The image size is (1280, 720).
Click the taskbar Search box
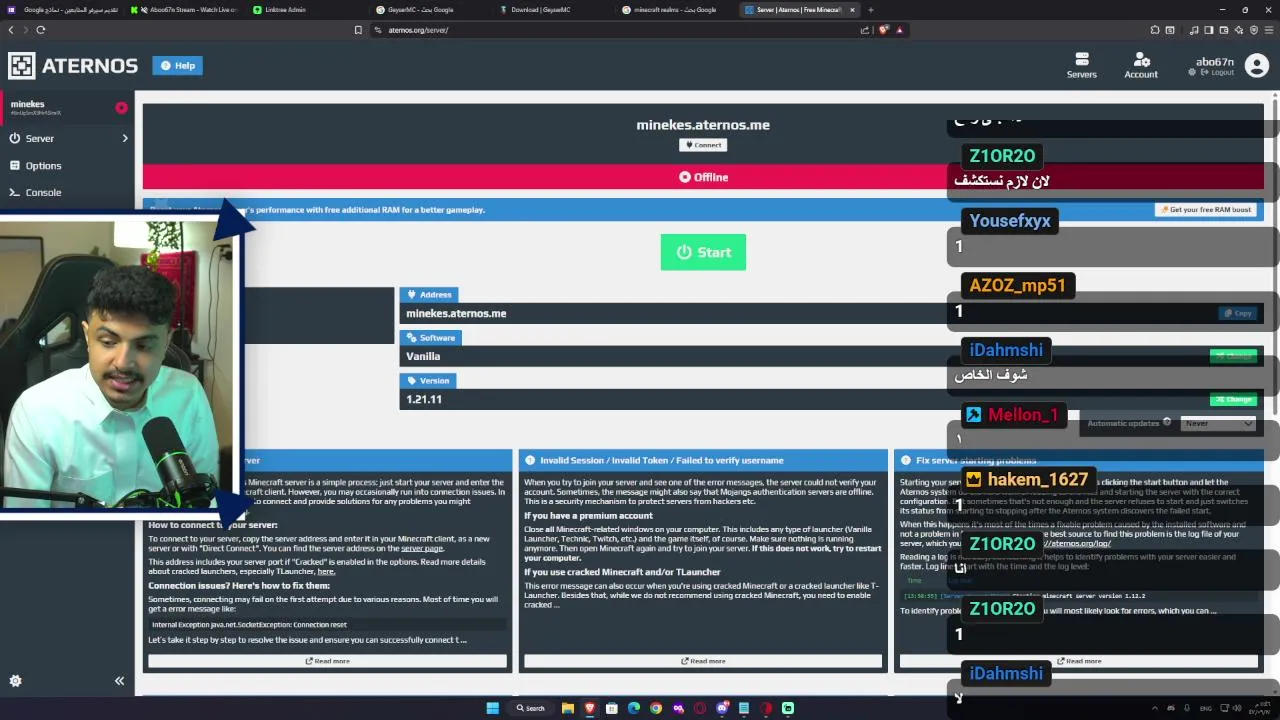click(530, 708)
